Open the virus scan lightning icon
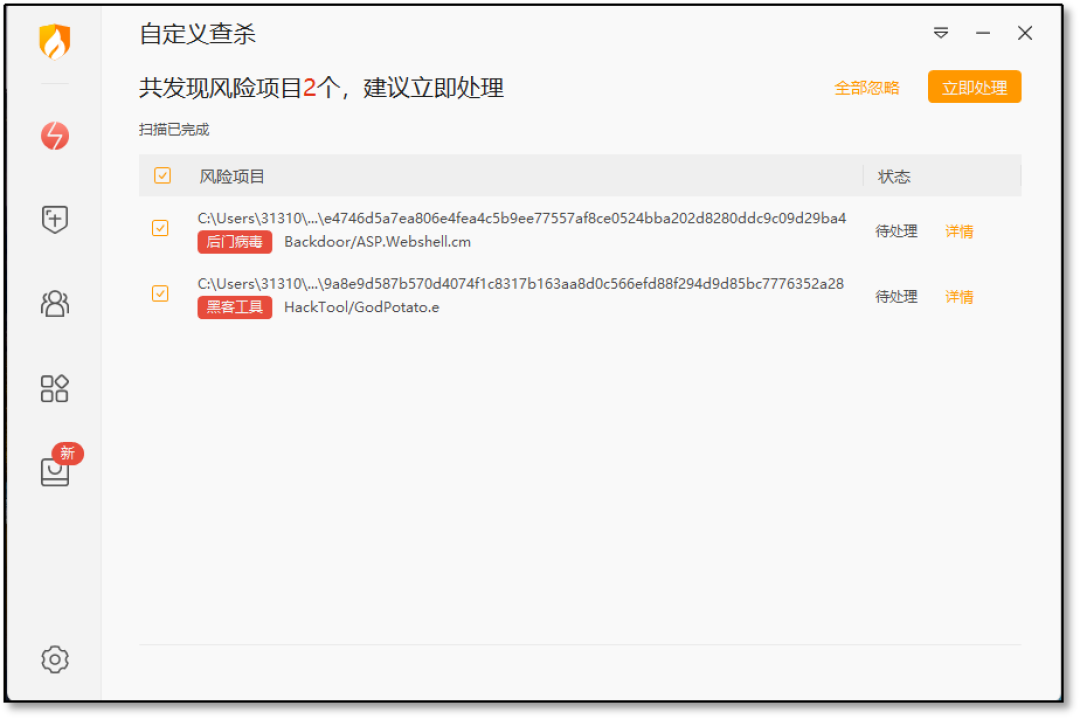 54,136
